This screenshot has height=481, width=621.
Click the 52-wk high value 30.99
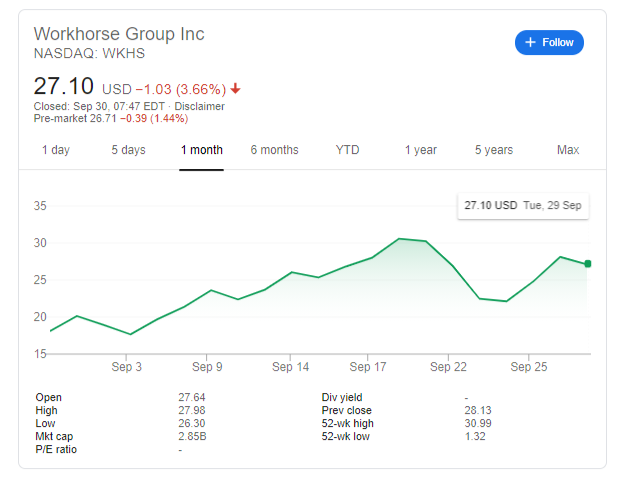478,423
